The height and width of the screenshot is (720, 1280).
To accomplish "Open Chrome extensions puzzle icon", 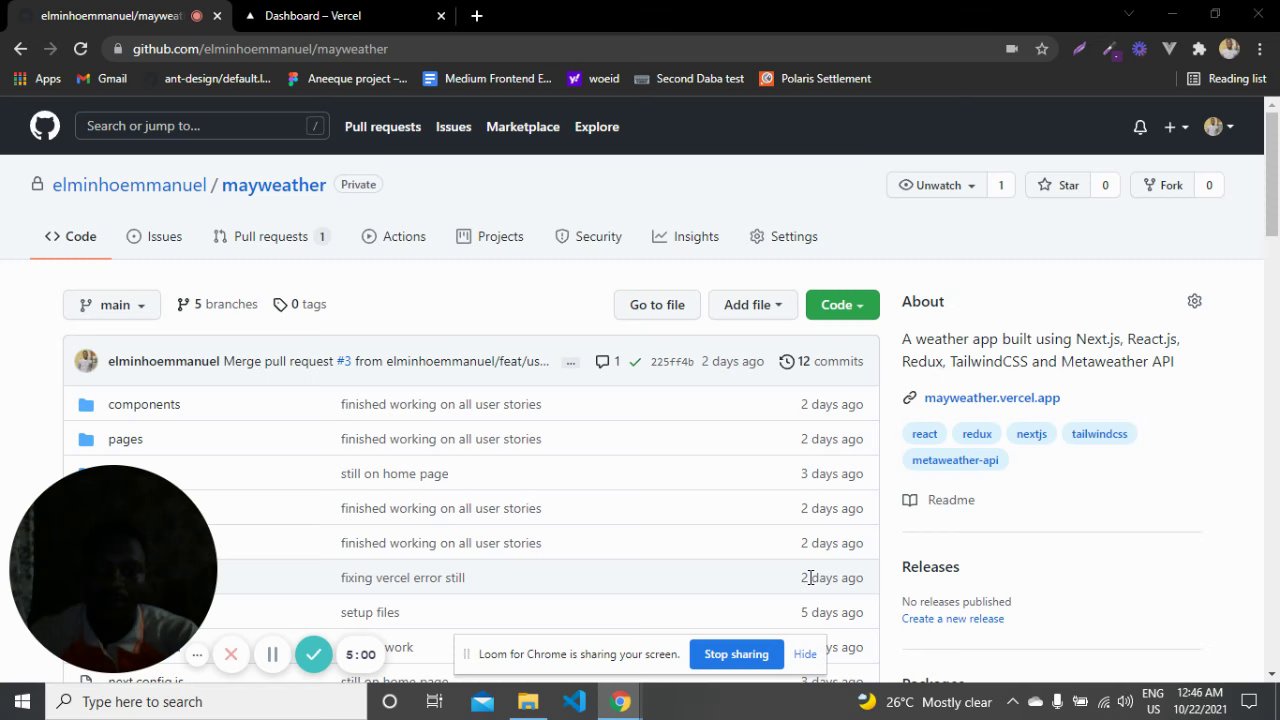I will 1199,49.
